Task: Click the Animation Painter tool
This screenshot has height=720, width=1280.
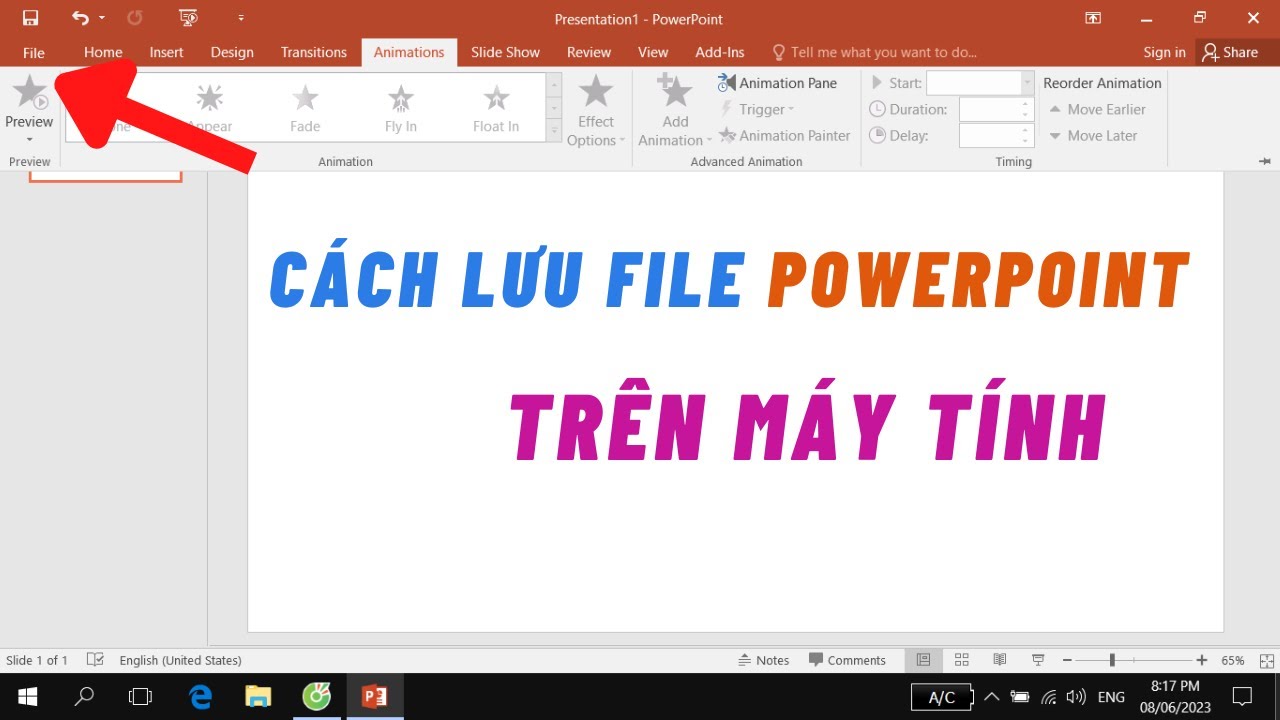Action: click(x=785, y=135)
